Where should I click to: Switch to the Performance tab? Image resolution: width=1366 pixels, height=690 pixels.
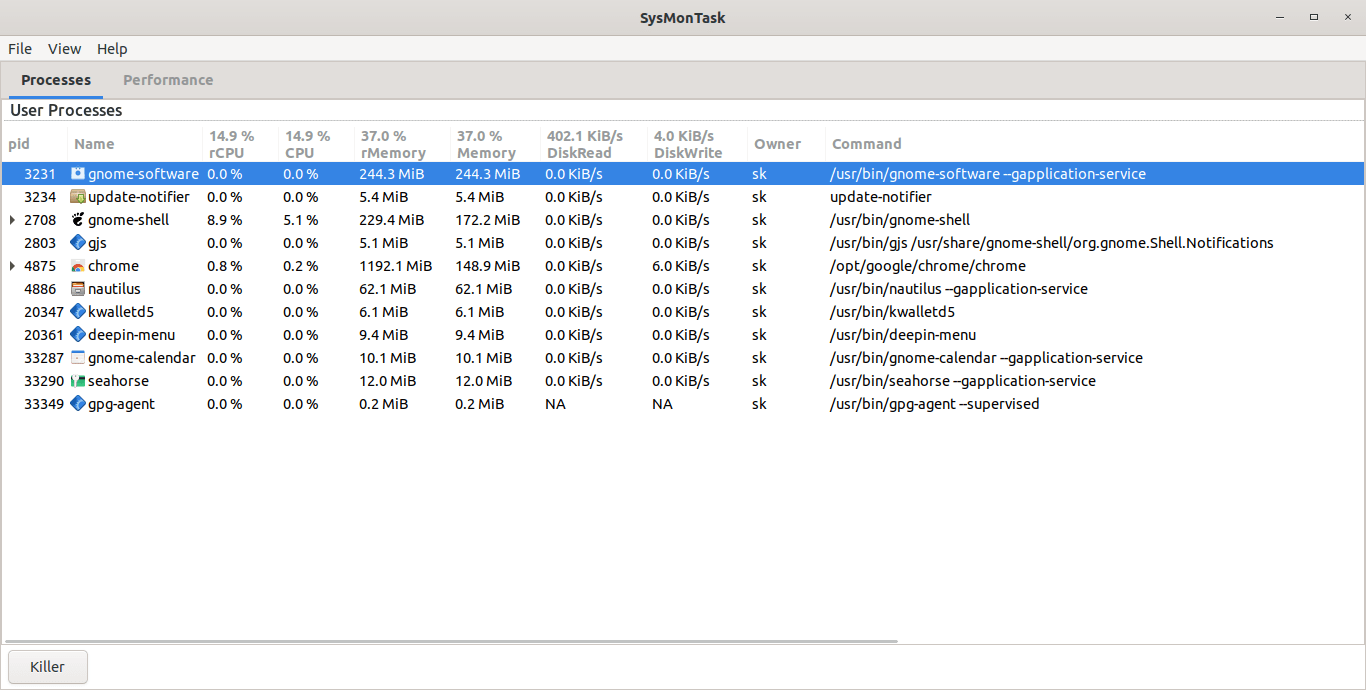click(168, 80)
